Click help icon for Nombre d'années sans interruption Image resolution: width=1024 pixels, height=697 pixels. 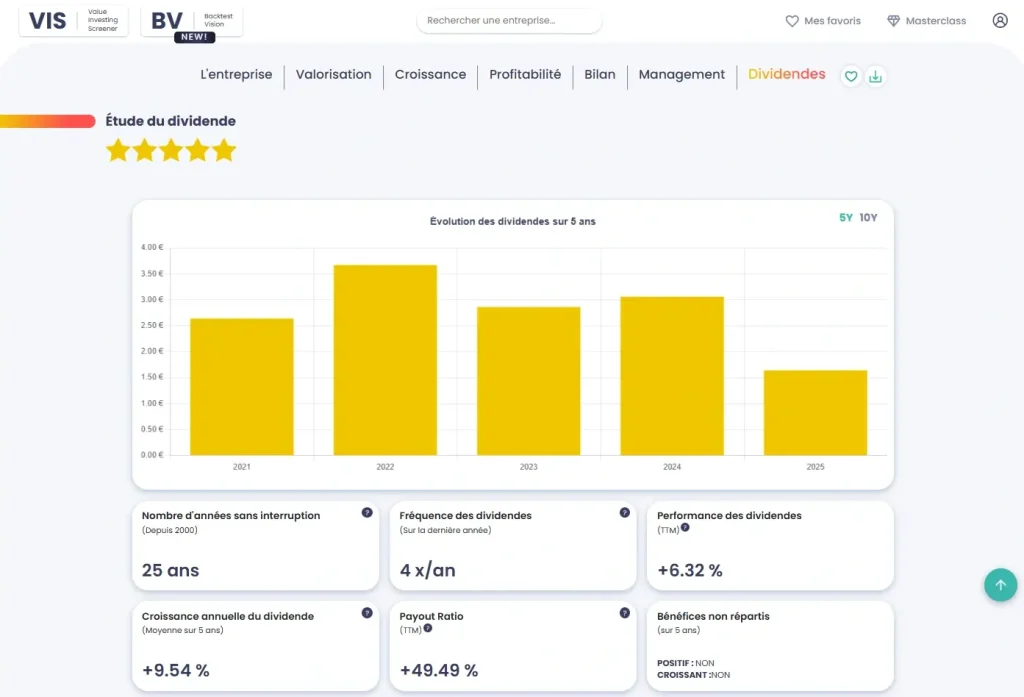[x=367, y=513]
